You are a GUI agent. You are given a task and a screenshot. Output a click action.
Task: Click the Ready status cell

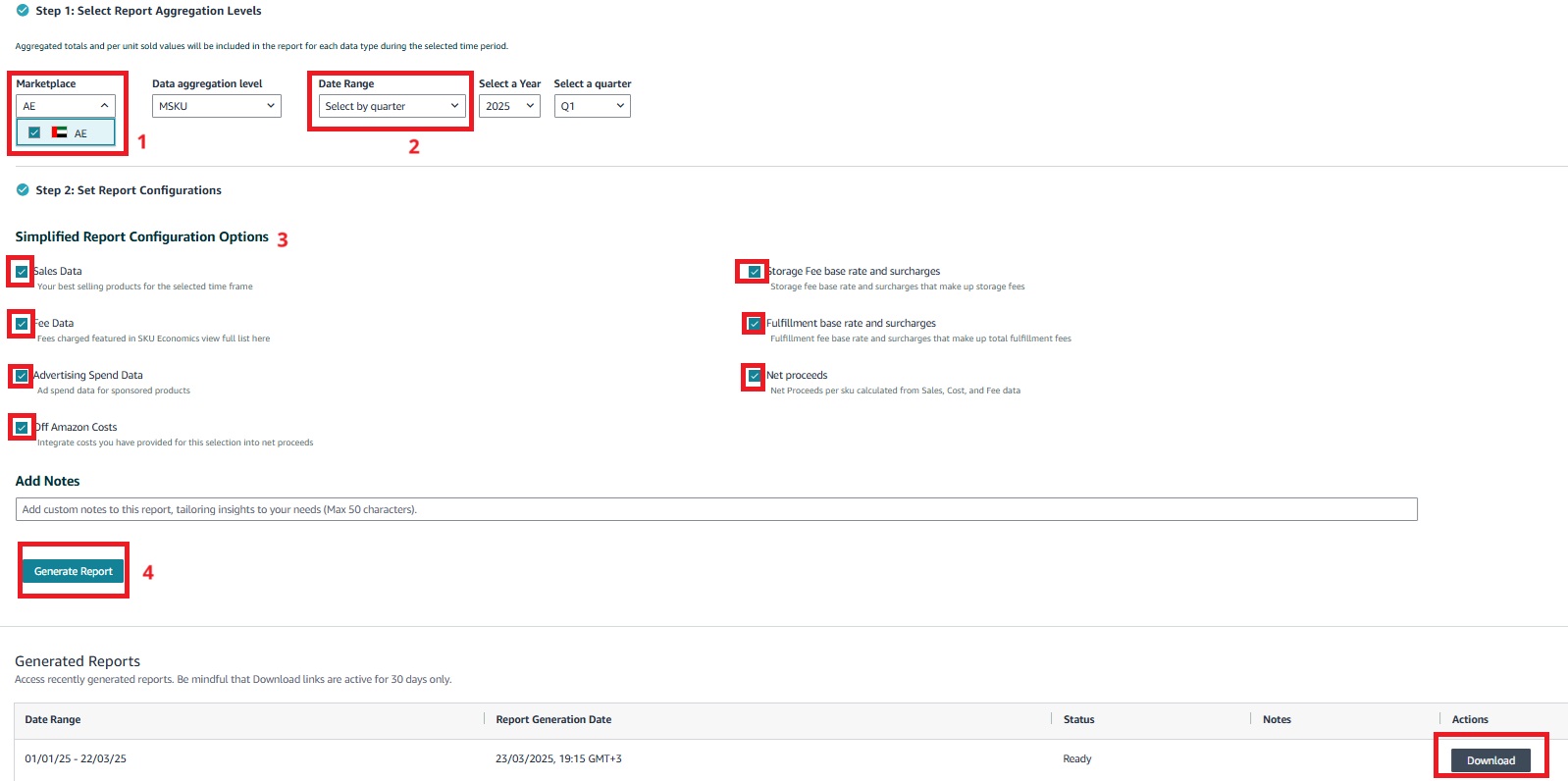[x=1077, y=758]
